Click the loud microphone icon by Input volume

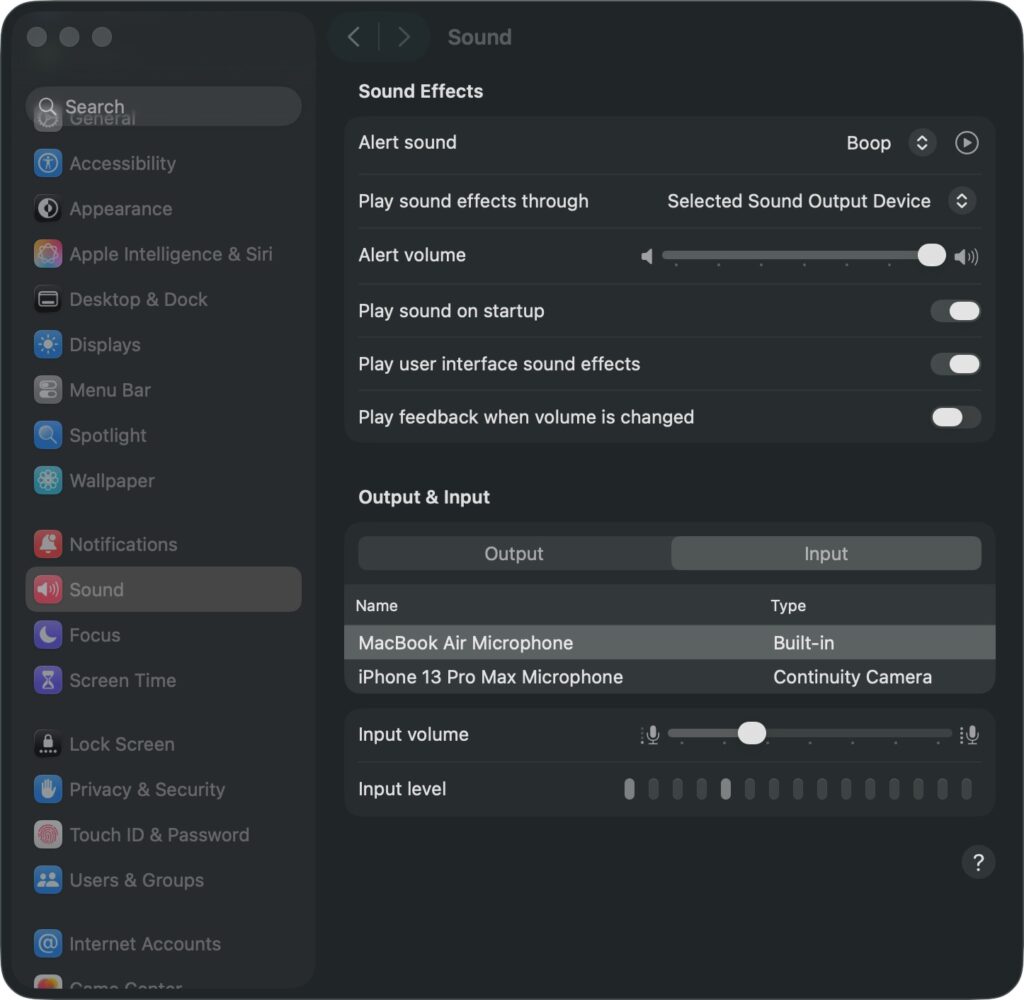click(969, 735)
